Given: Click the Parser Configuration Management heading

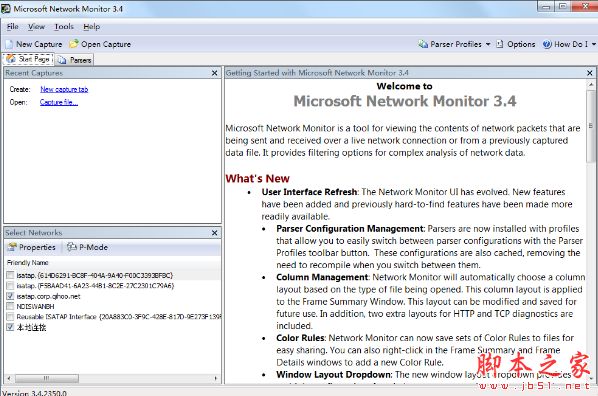Looking at the screenshot, I should tap(350, 229).
